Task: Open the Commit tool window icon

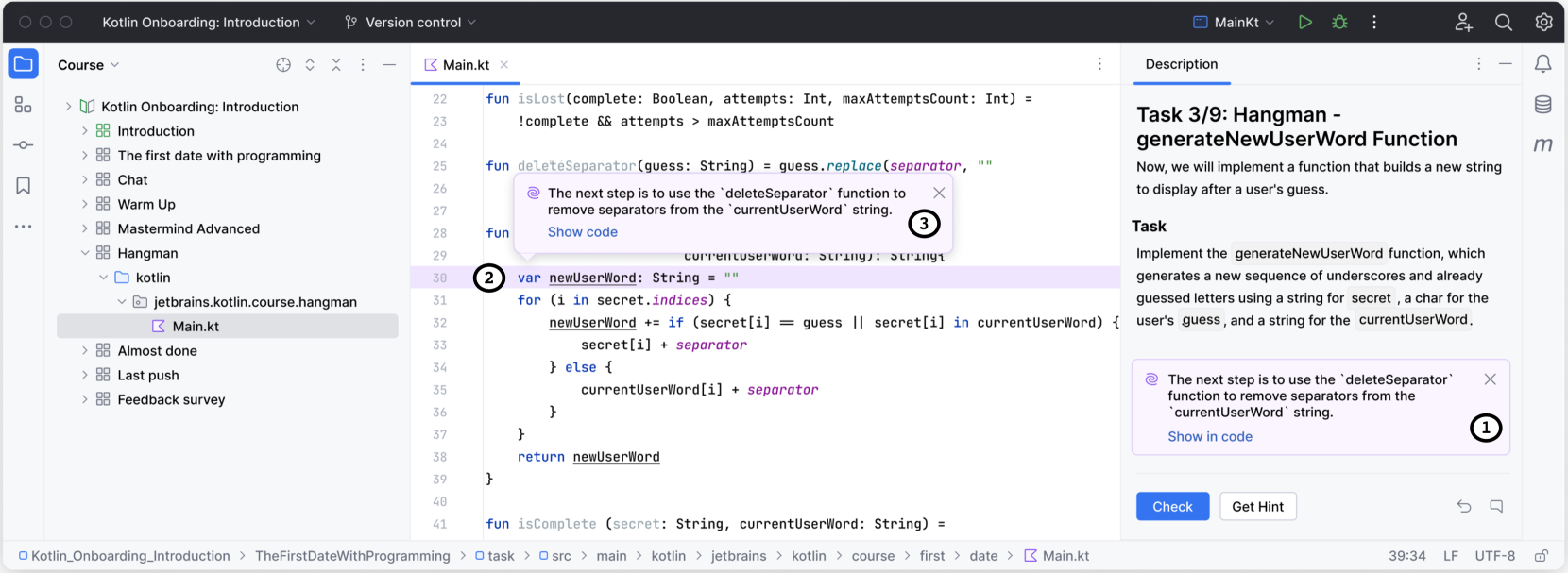Action: pos(23,145)
